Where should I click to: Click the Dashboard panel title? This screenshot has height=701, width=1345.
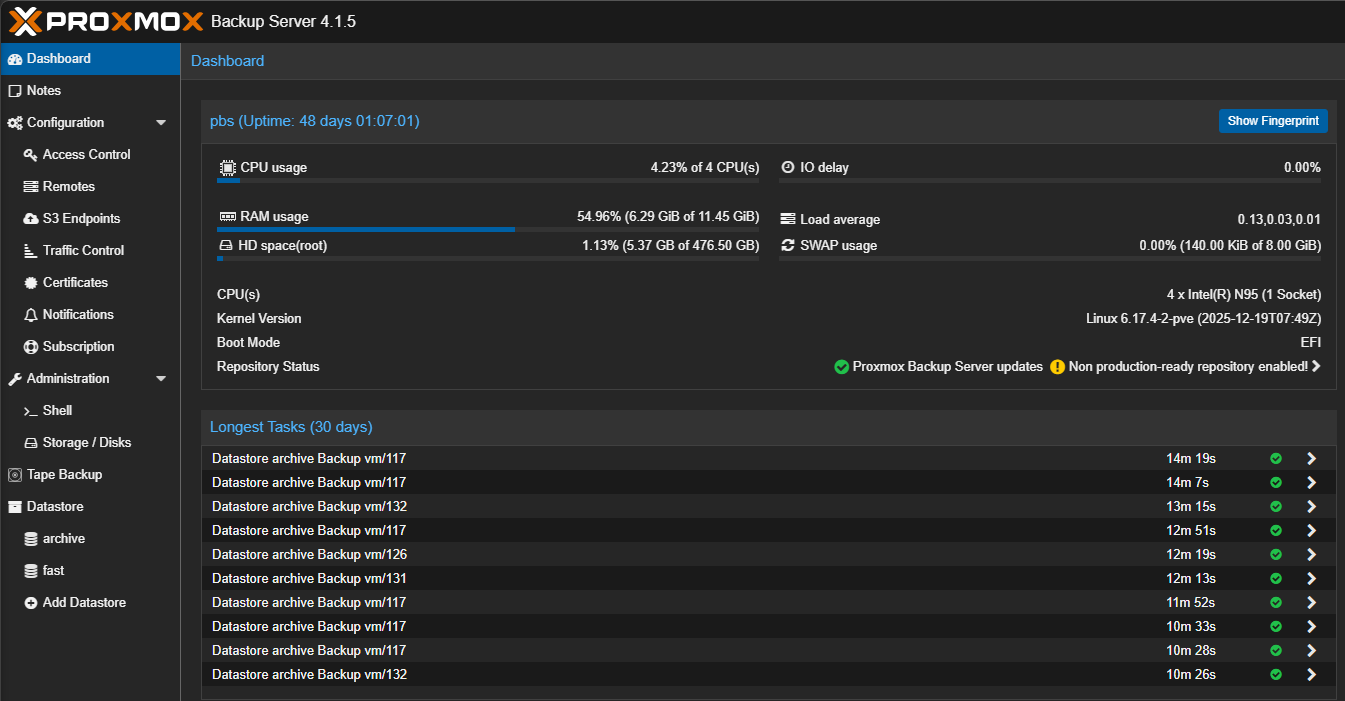click(227, 61)
